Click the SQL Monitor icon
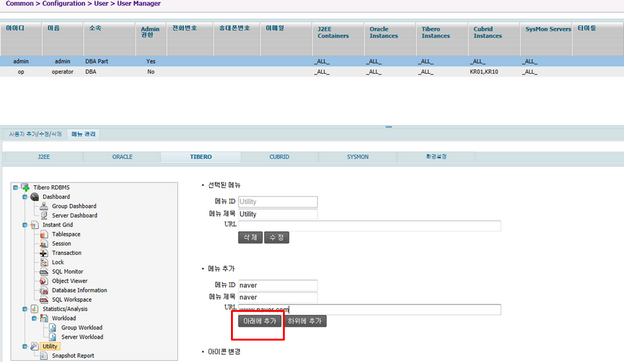This screenshot has height=362, width=624. [44, 272]
